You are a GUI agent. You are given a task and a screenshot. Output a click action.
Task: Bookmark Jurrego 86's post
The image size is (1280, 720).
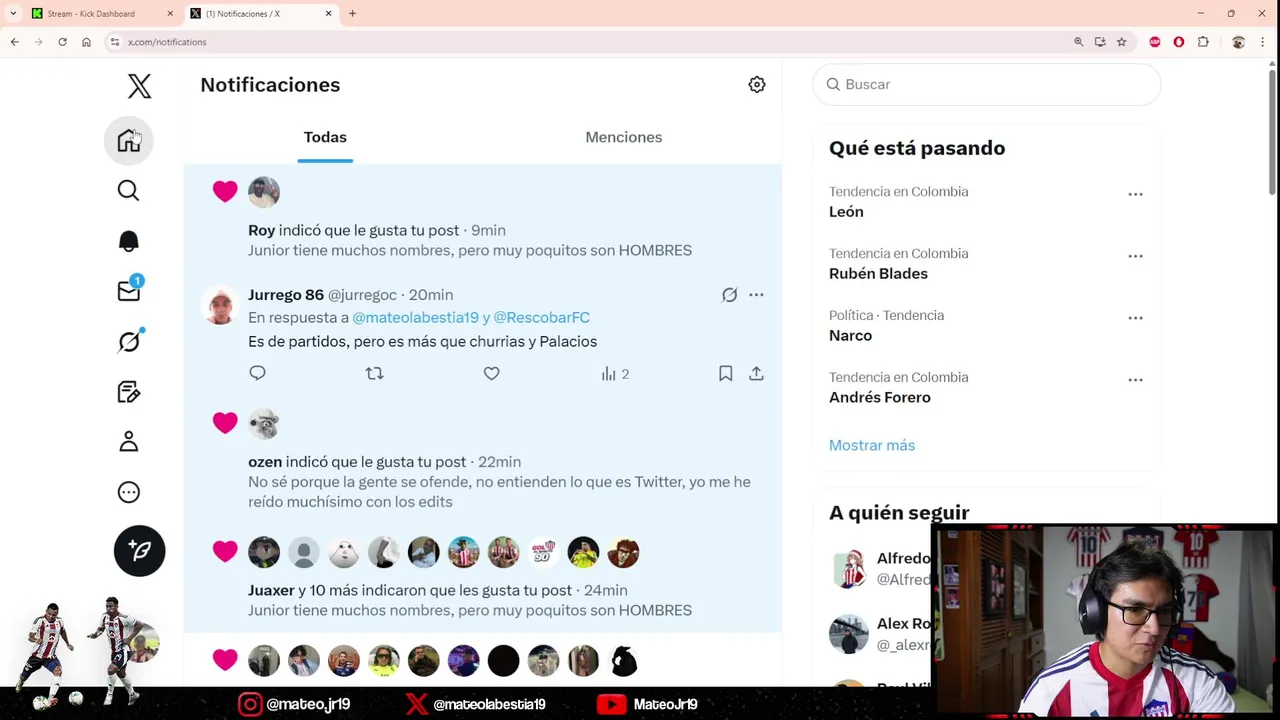coord(726,373)
